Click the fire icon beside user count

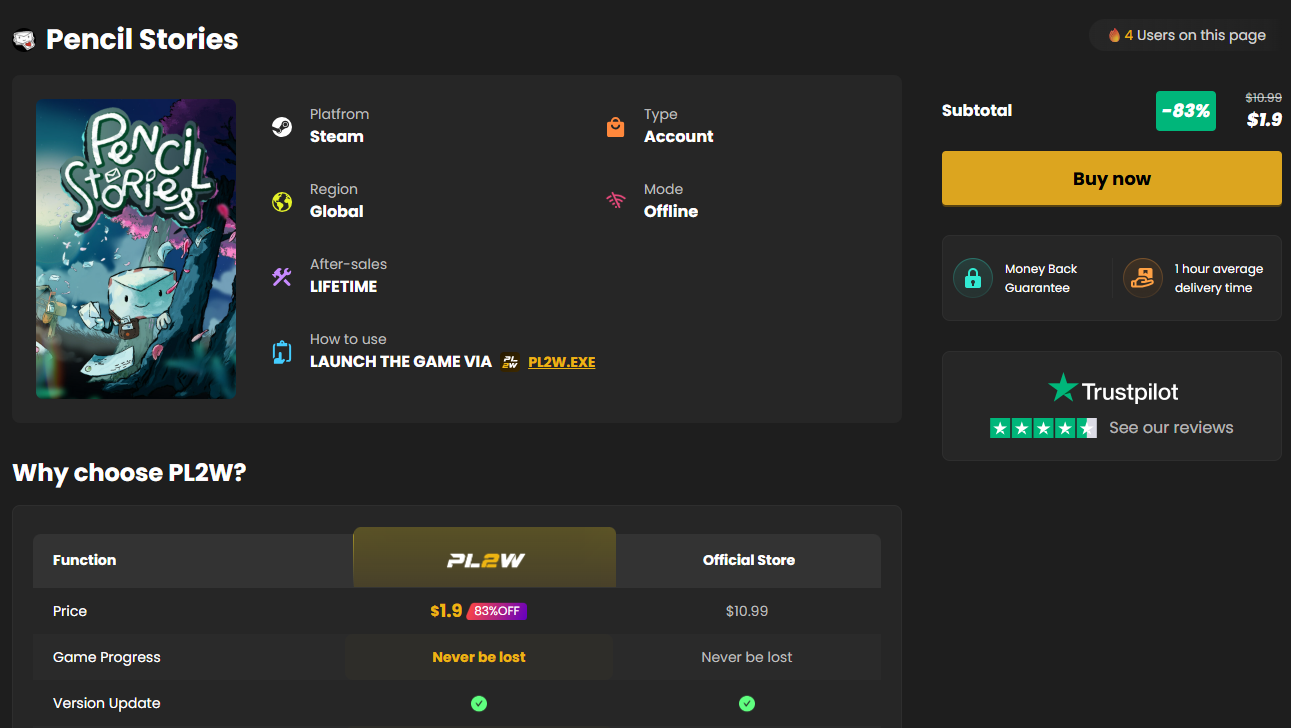click(1113, 35)
